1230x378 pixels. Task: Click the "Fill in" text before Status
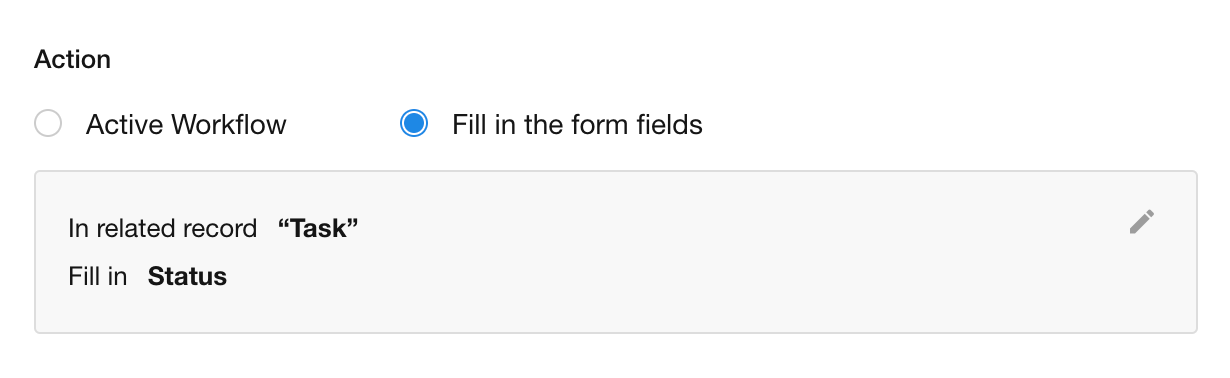click(98, 277)
